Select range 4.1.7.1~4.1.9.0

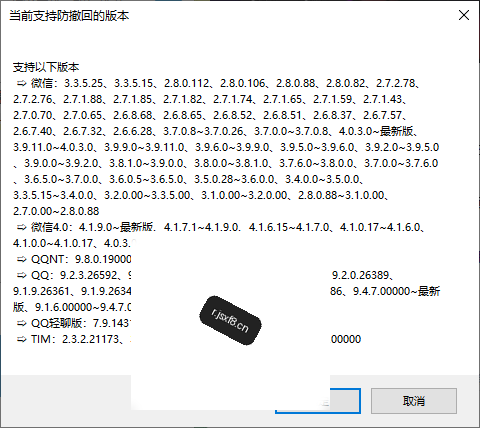tap(201, 227)
